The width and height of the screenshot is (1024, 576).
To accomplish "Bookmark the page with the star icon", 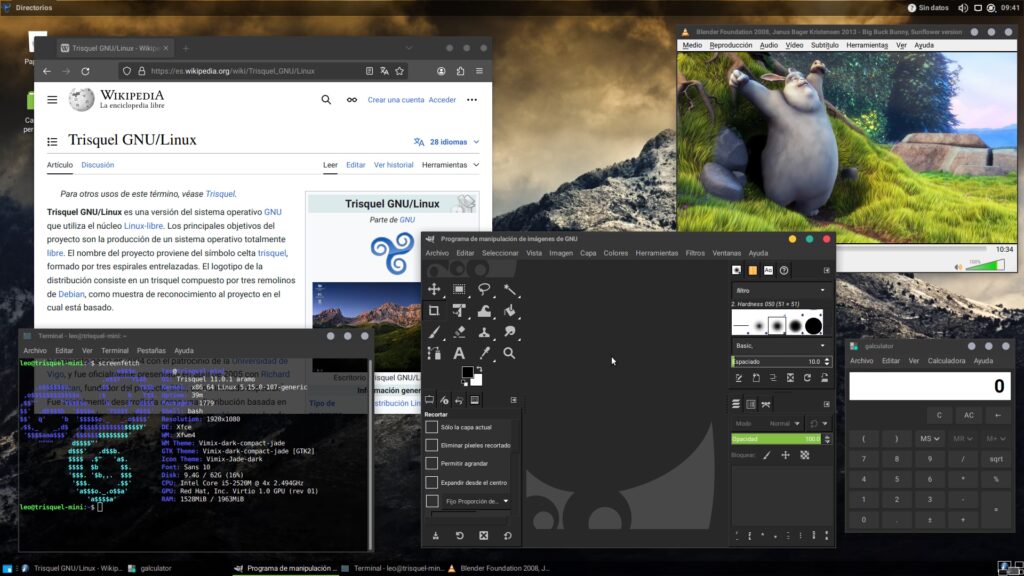I will pos(400,71).
